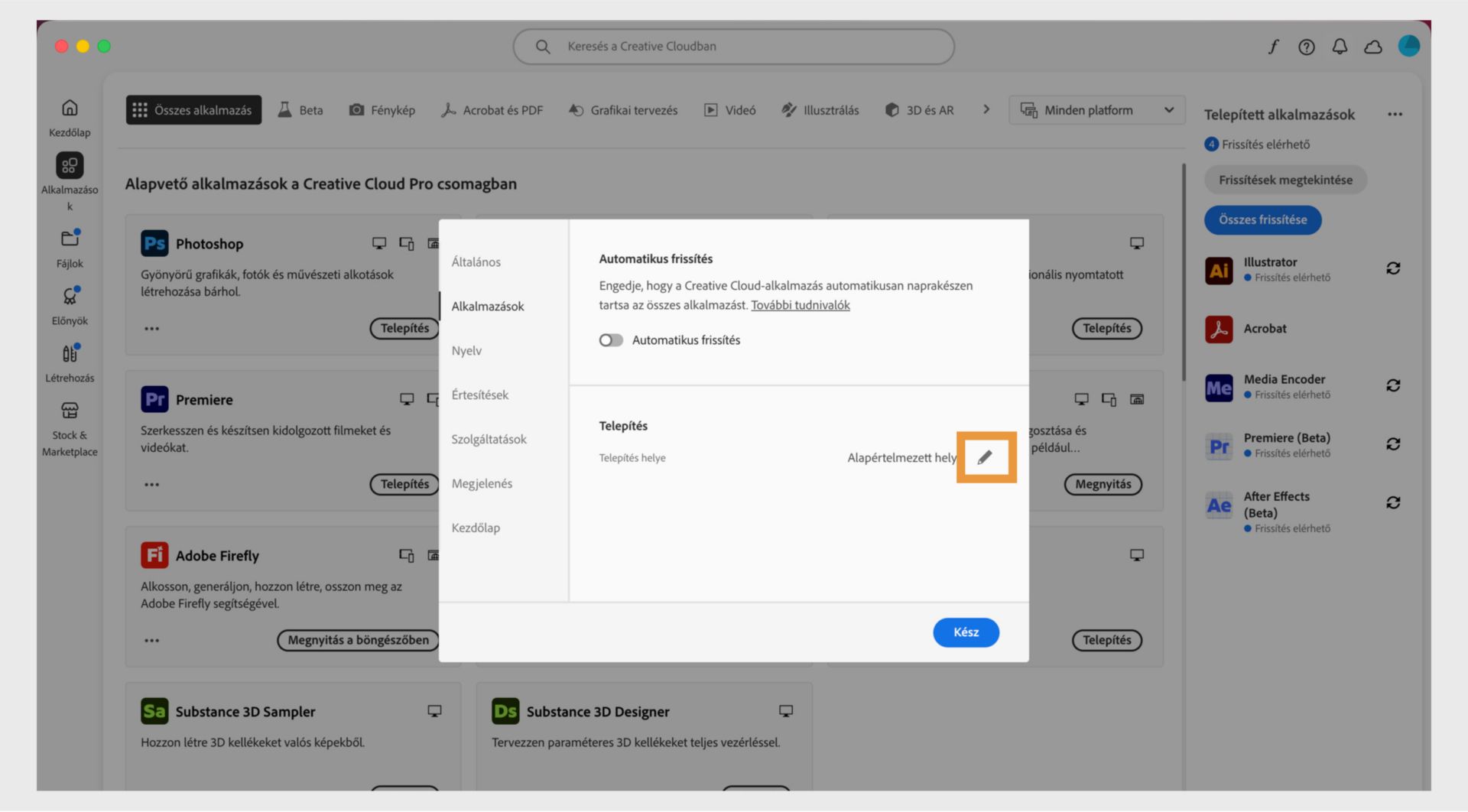
Task: Select the Illusztrálás category filter
Action: pos(820,110)
